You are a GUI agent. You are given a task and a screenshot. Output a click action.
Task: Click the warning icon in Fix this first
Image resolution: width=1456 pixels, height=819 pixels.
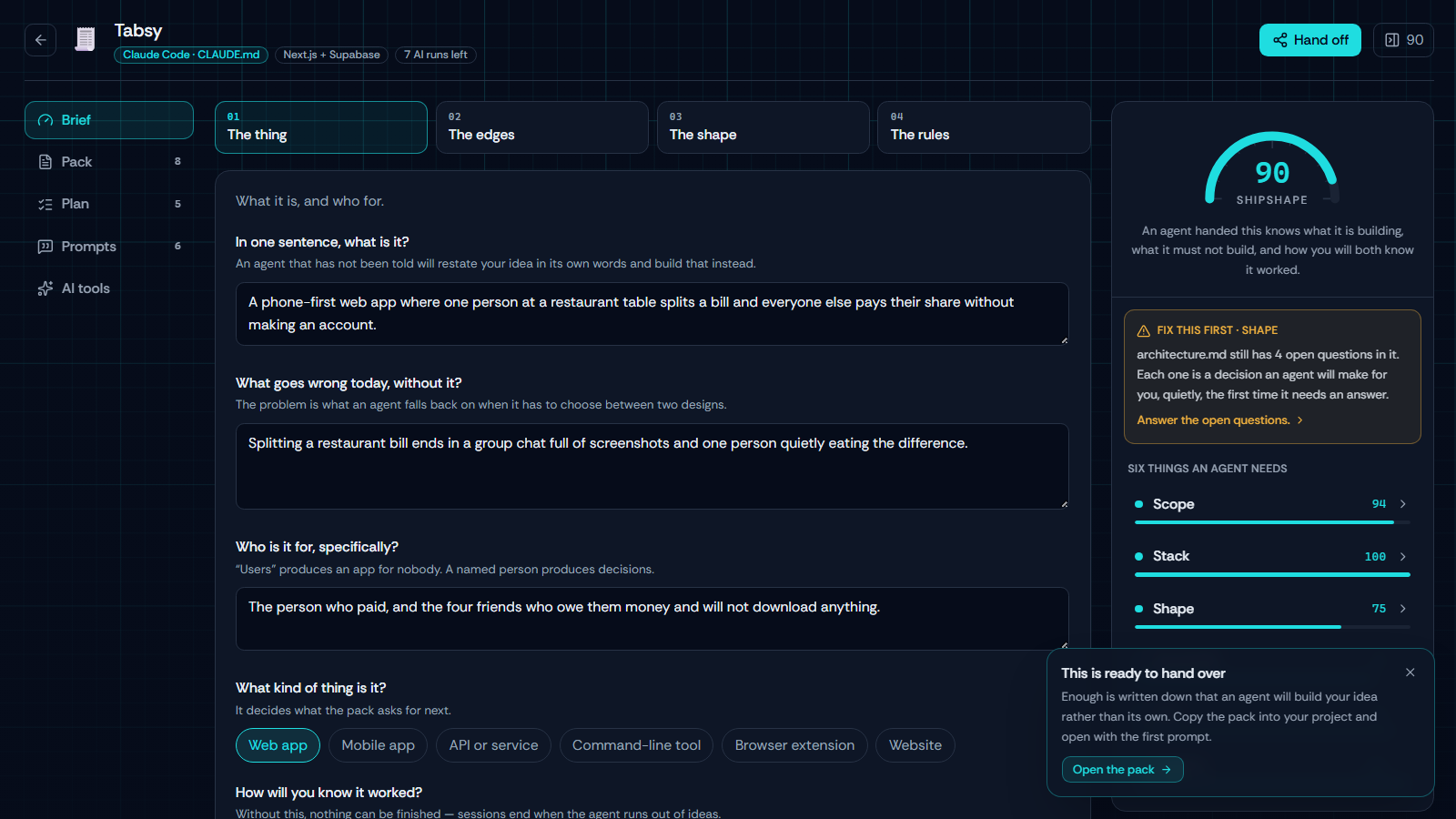pyautogui.click(x=1144, y=330)
